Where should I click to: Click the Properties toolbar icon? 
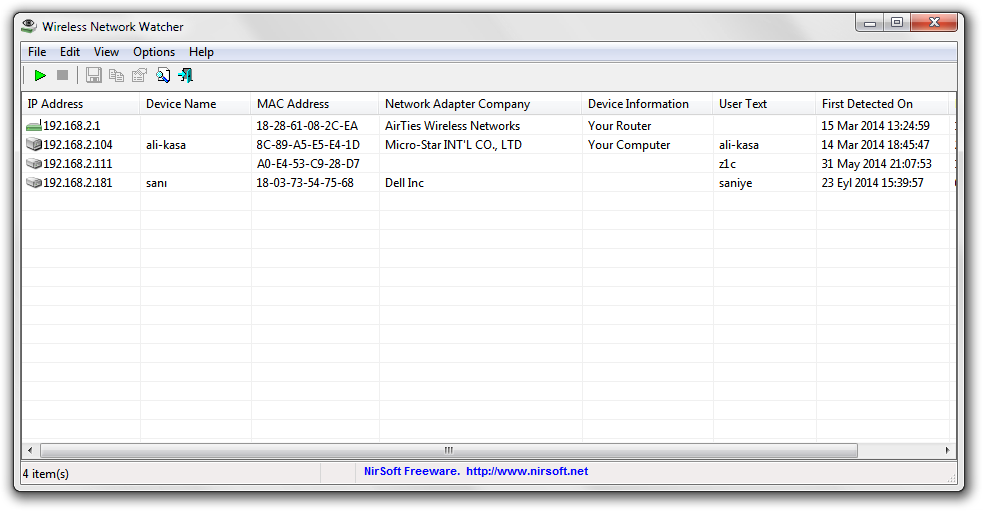(x=139, y=75)
